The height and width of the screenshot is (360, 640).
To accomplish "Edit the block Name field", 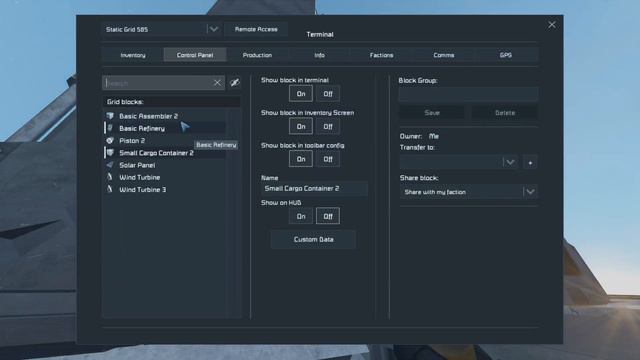I will pyautogui.click(x=314, y=189).
